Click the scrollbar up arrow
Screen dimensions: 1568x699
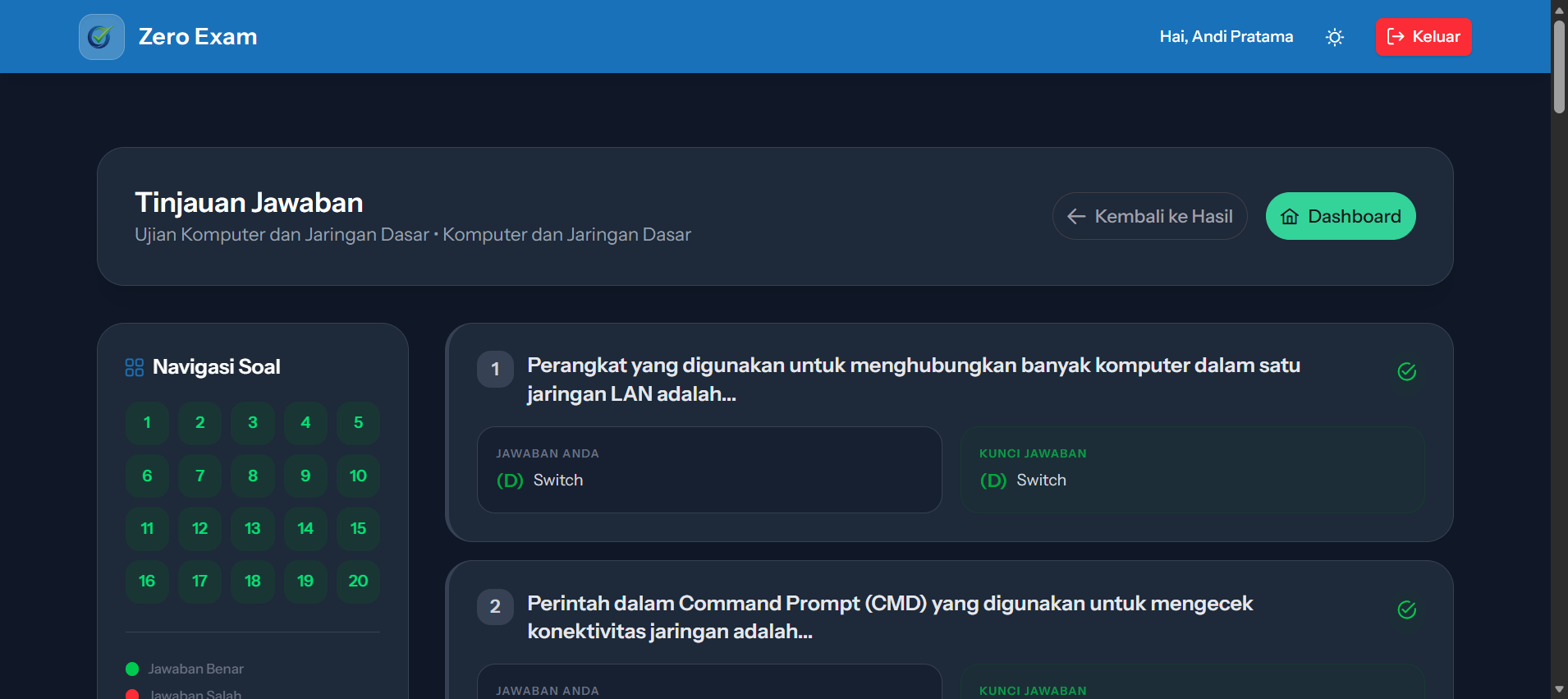pyautogui.click(x=1560, y=9)
